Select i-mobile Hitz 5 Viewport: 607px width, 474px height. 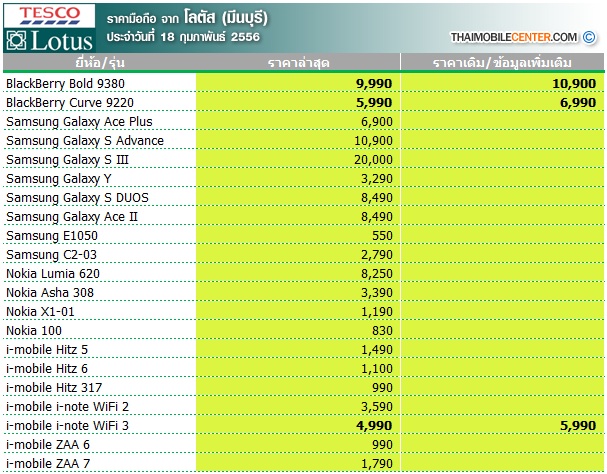click(x=47, y=349)
